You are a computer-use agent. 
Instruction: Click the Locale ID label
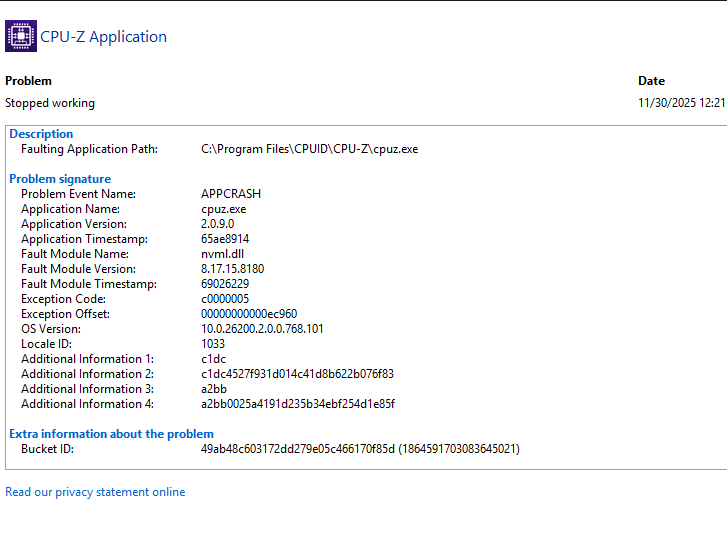coord(46,344)
